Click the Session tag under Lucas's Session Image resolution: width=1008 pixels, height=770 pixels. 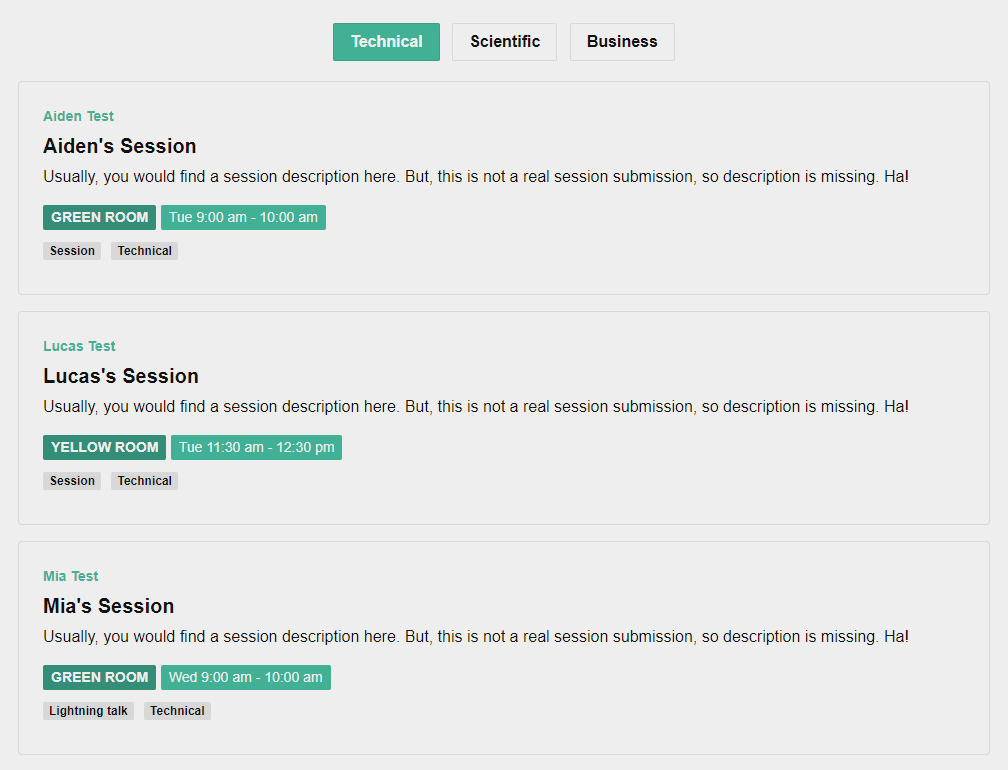coord(72,481)
